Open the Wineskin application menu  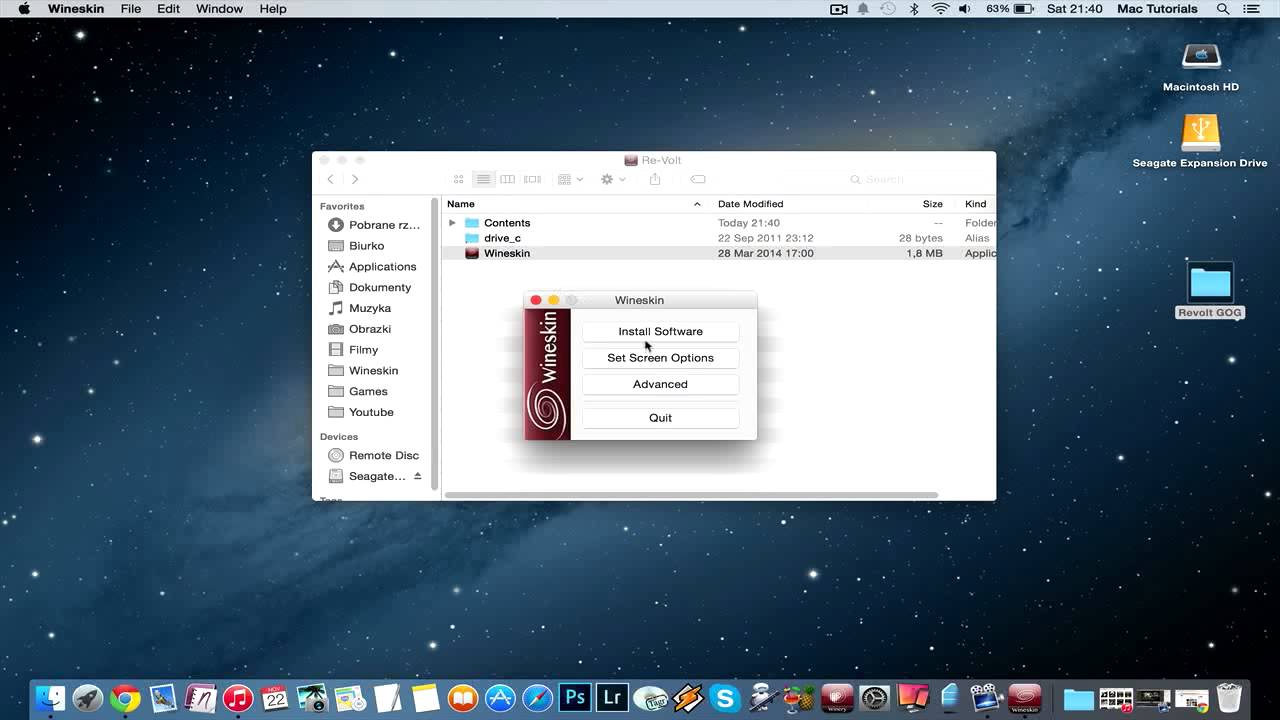point(77,9)
